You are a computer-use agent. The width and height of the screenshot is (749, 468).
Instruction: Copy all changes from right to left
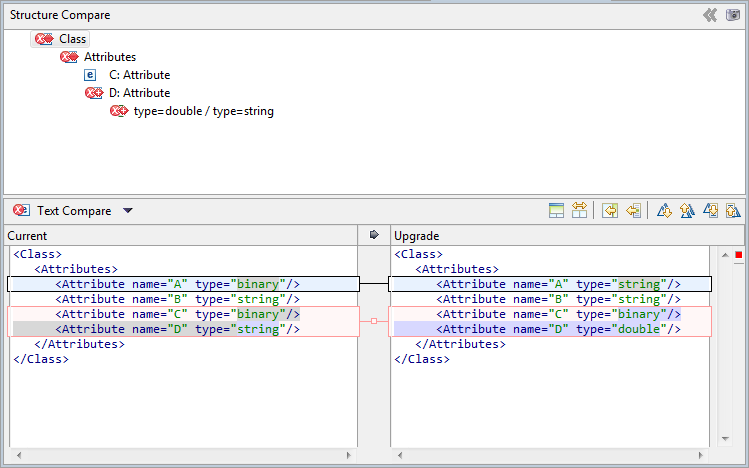[x=610, y=210]
